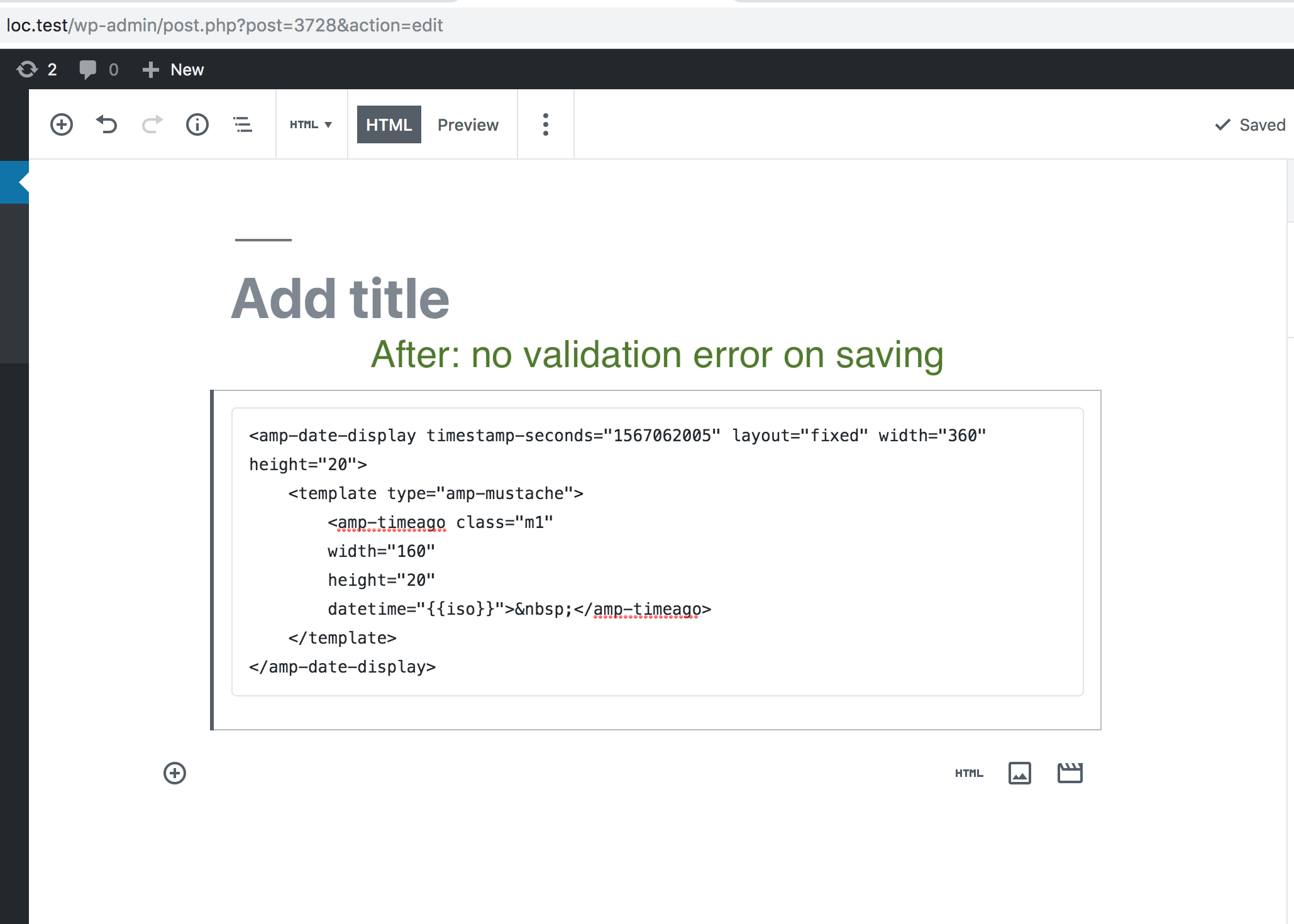Click the Add block icon in toolbar
The image size is (1294, 924).
(x=62, y=124)
